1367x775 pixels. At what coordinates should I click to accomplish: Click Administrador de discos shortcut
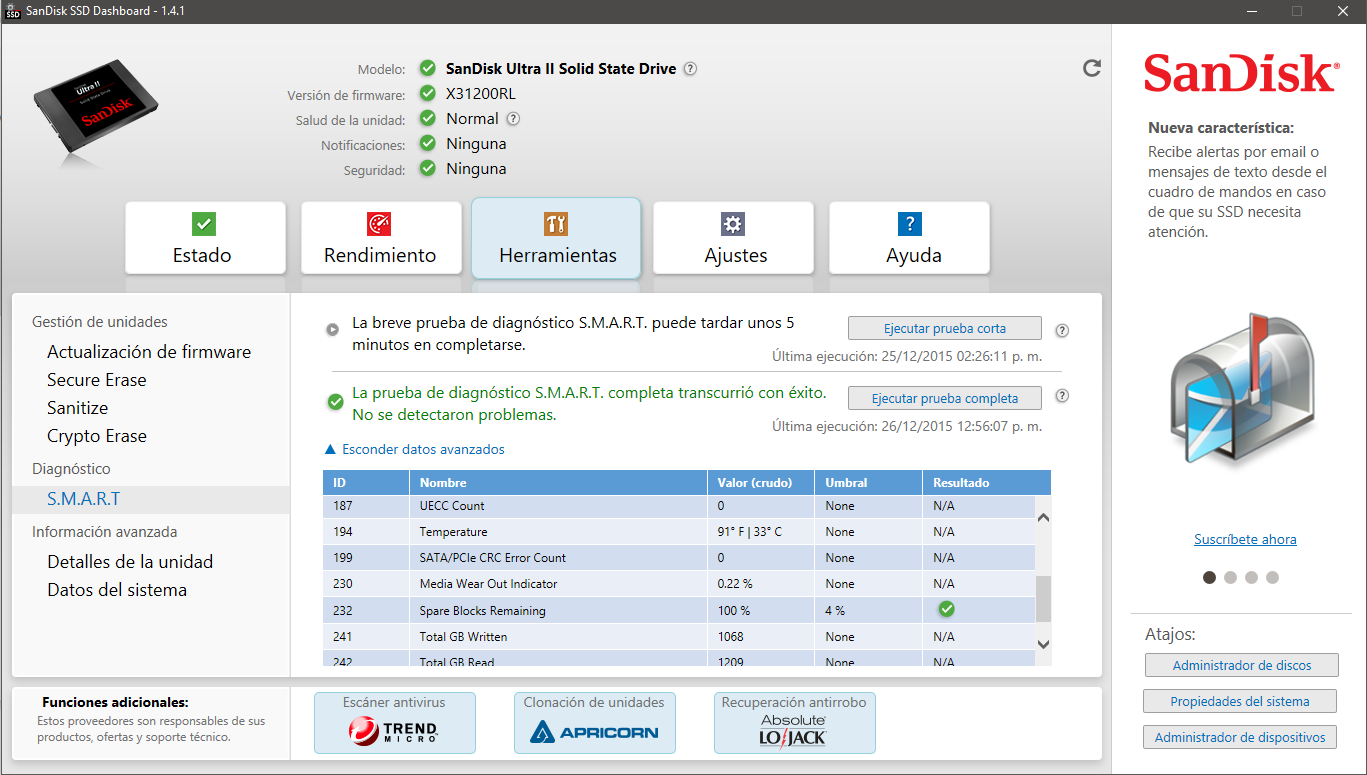(1241, 665)
